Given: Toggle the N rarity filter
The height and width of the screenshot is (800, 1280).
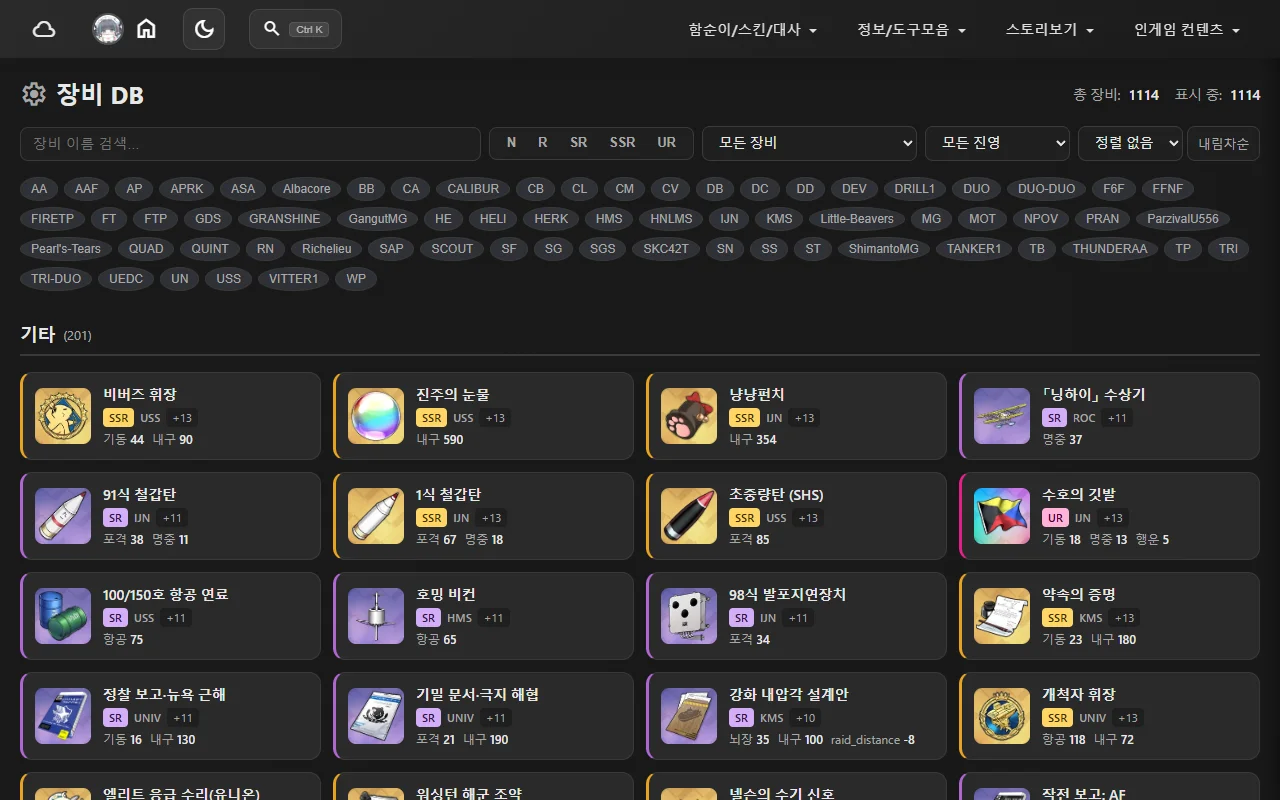Looking at the screenshot, I should tap(511, 143).
